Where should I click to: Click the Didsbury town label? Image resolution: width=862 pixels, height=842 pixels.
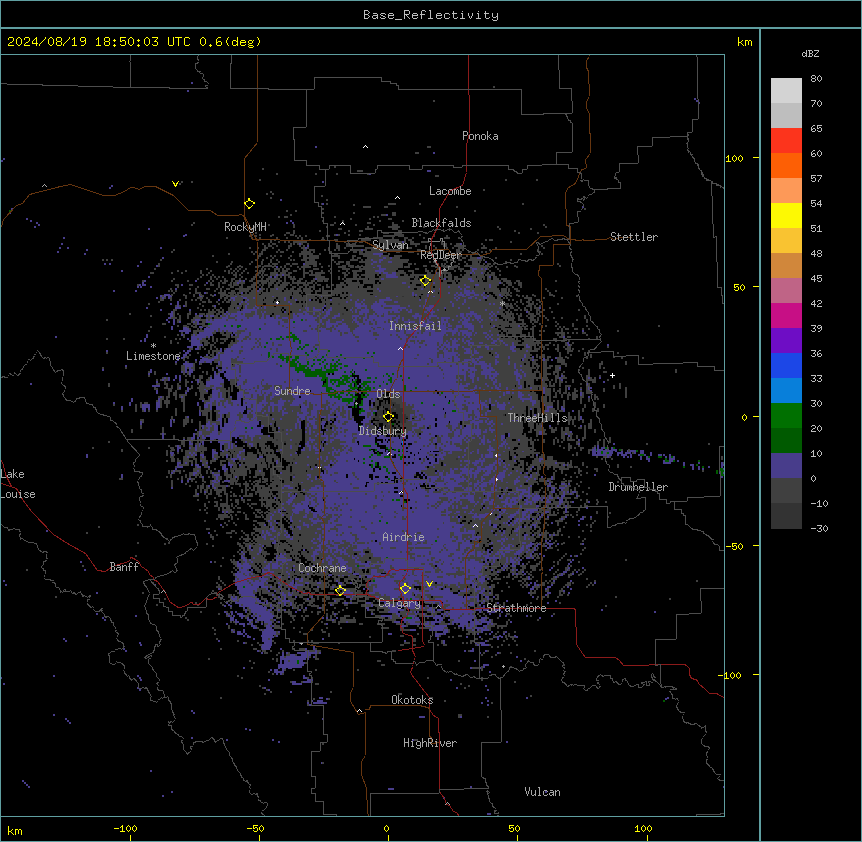[x=383, y=431]
